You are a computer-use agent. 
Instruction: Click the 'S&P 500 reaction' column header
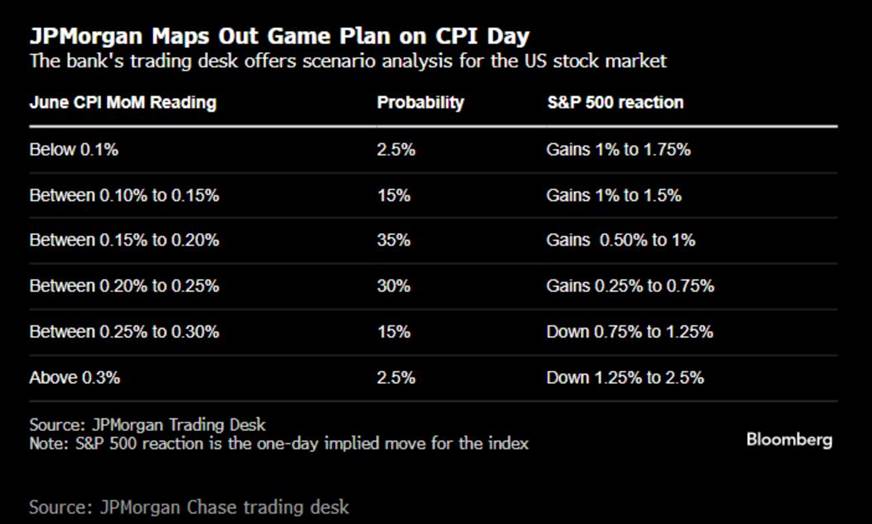click(x=615, y=102)
